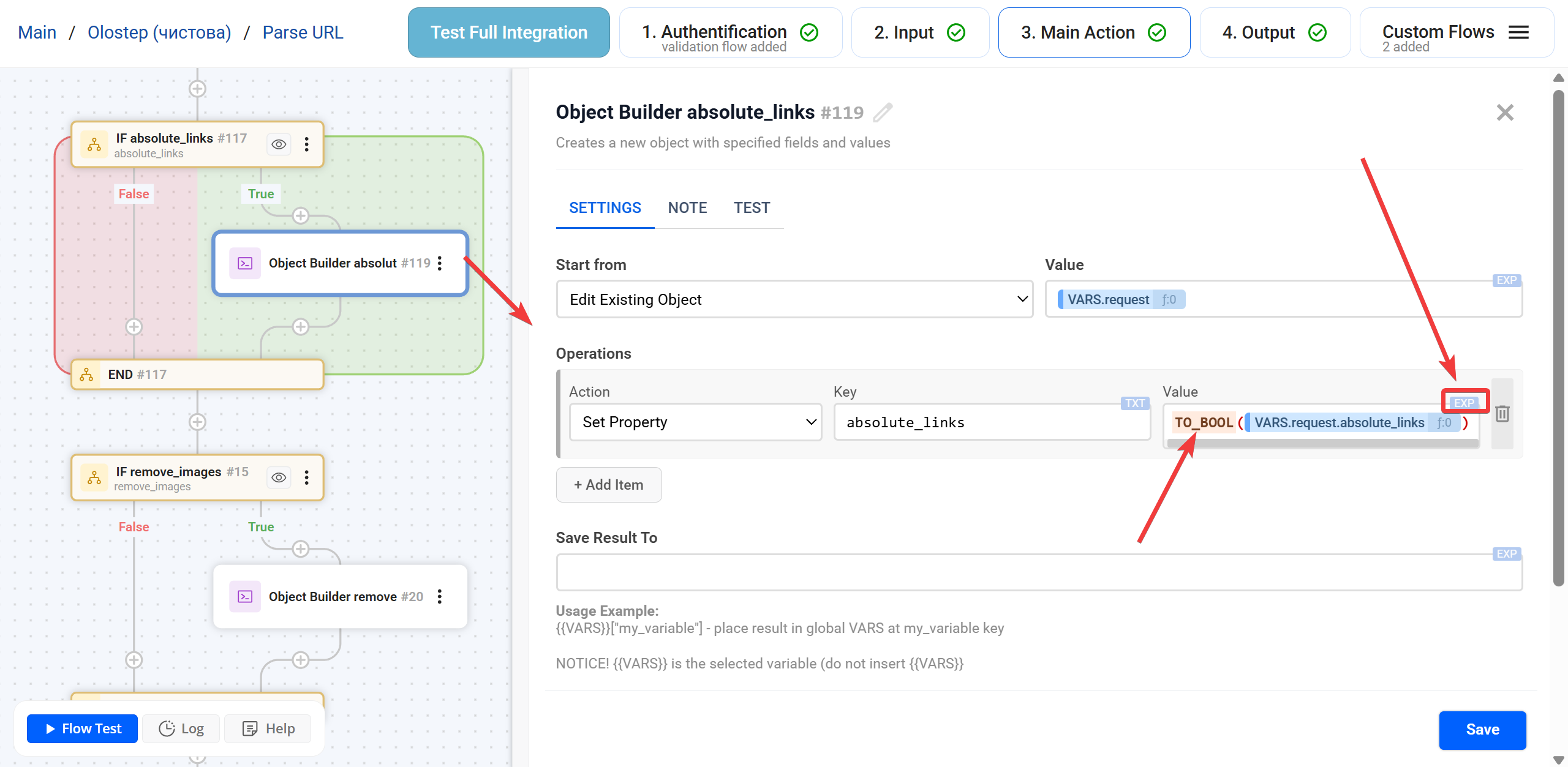Image resolution: width=1568 pixels, height=767 pixels.
Task: Switch to the TEST tab
Action: [x=752, y=208]
